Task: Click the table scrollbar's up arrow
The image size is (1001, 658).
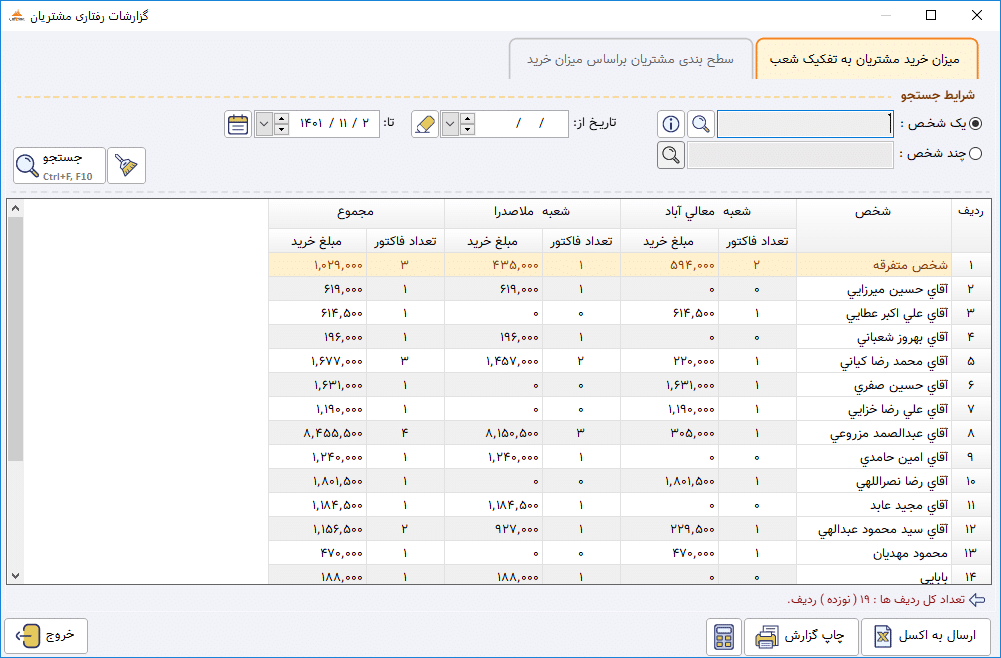Action: [15, 208]
